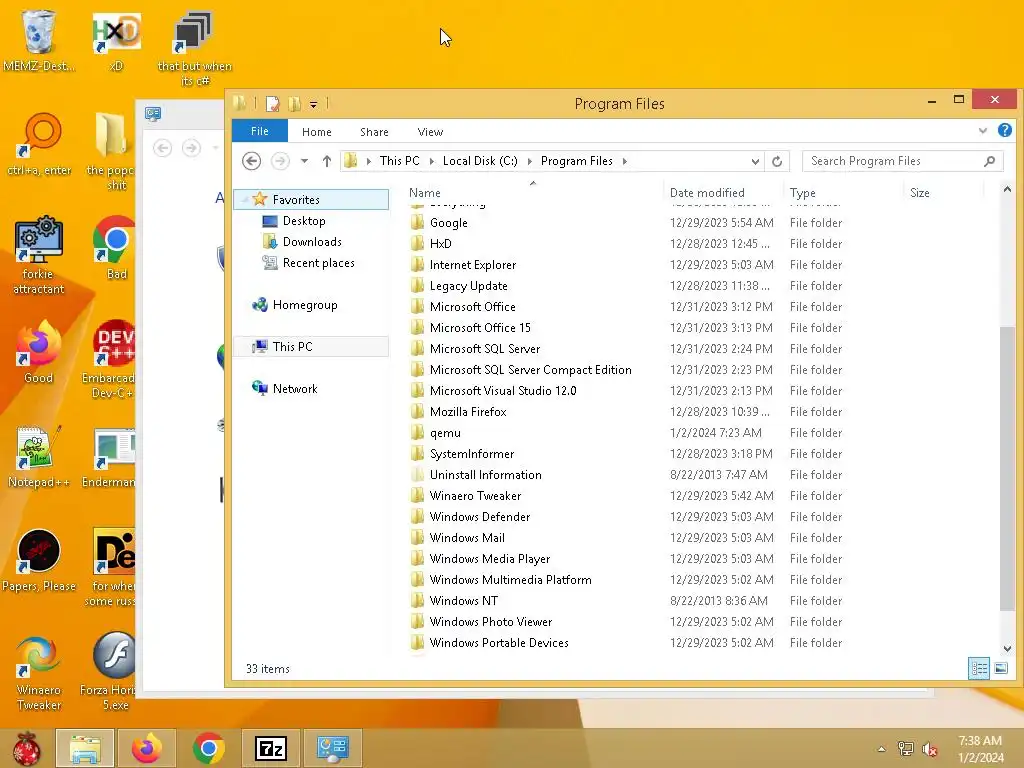The width and height of the screenshot is (1024, 768).
Task: Open the MEMZ-Dest Recycle Bin desktop icon
Action: (x=38, y=40)
